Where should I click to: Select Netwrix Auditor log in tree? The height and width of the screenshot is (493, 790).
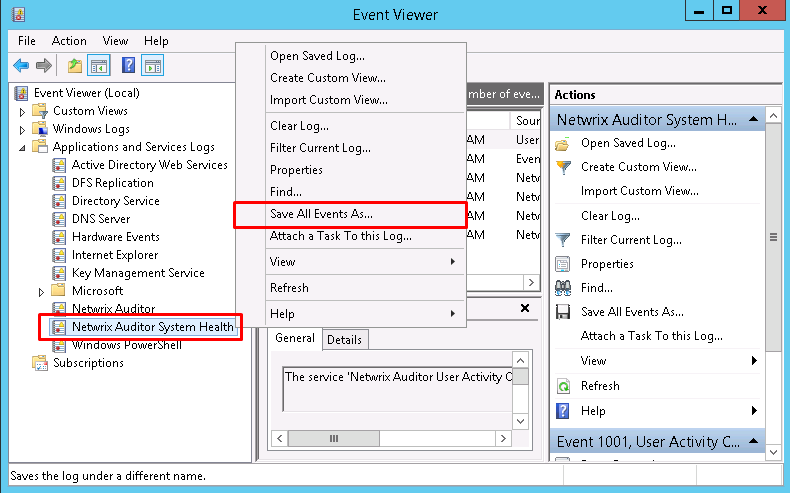click(x=113, y=309)
